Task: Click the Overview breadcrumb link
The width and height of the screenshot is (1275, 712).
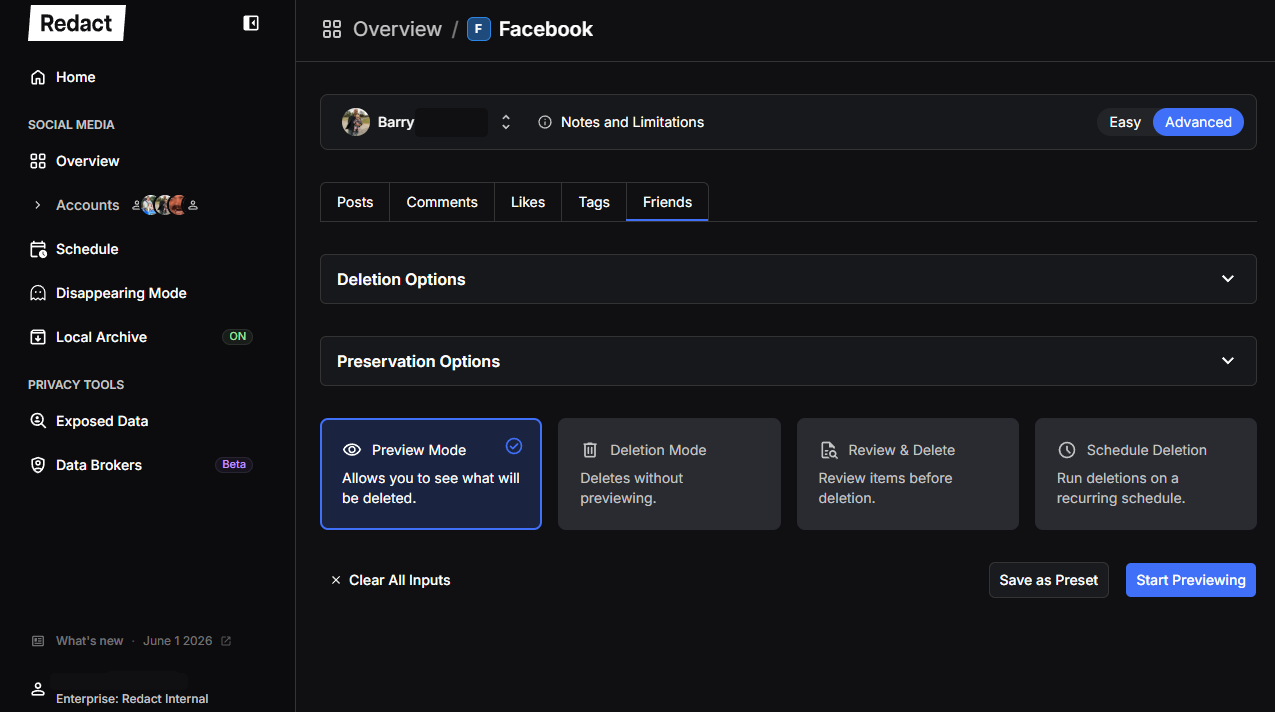Action: click(397, 29)
